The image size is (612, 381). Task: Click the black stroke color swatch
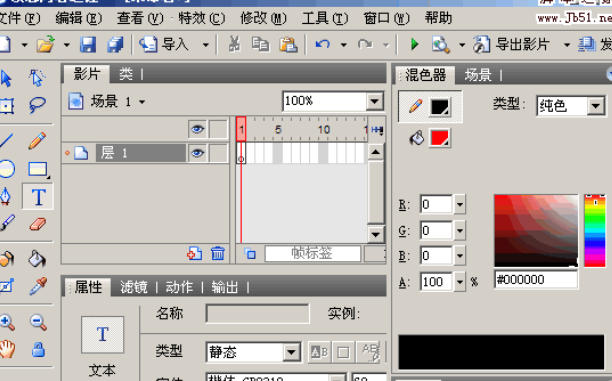(440, 107)
